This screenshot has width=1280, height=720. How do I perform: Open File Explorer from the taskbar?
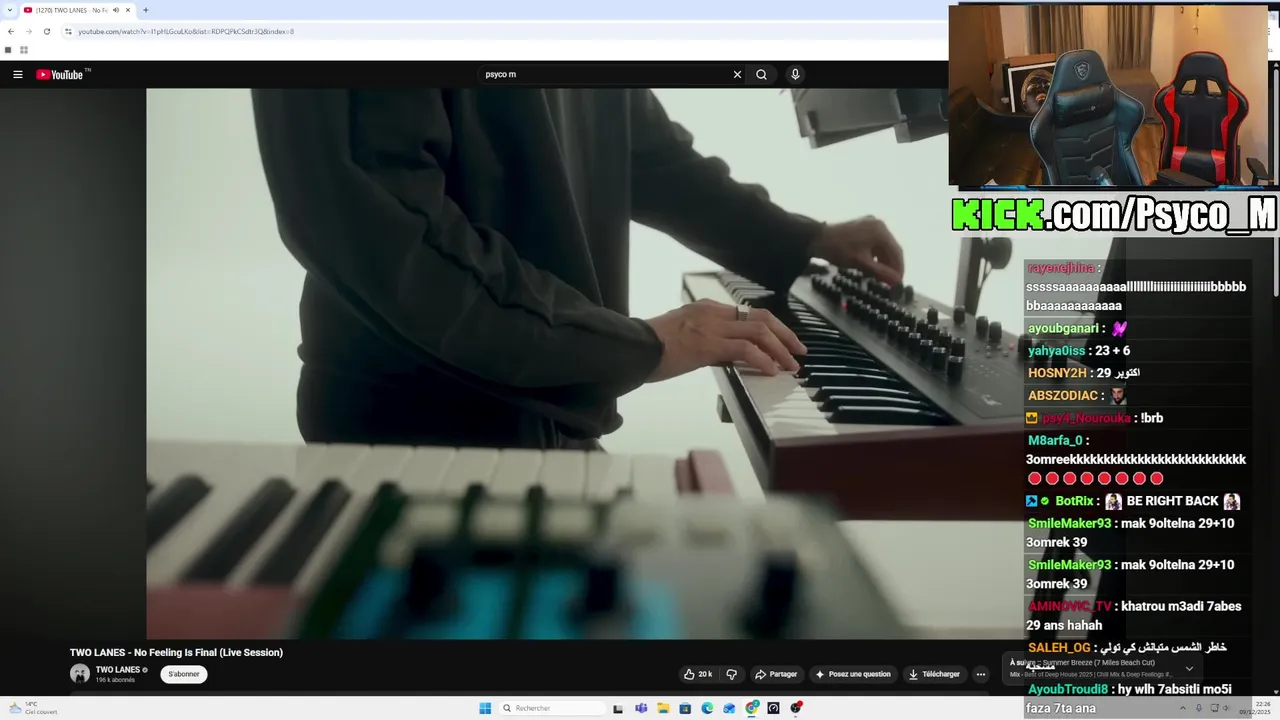point(662,708)
